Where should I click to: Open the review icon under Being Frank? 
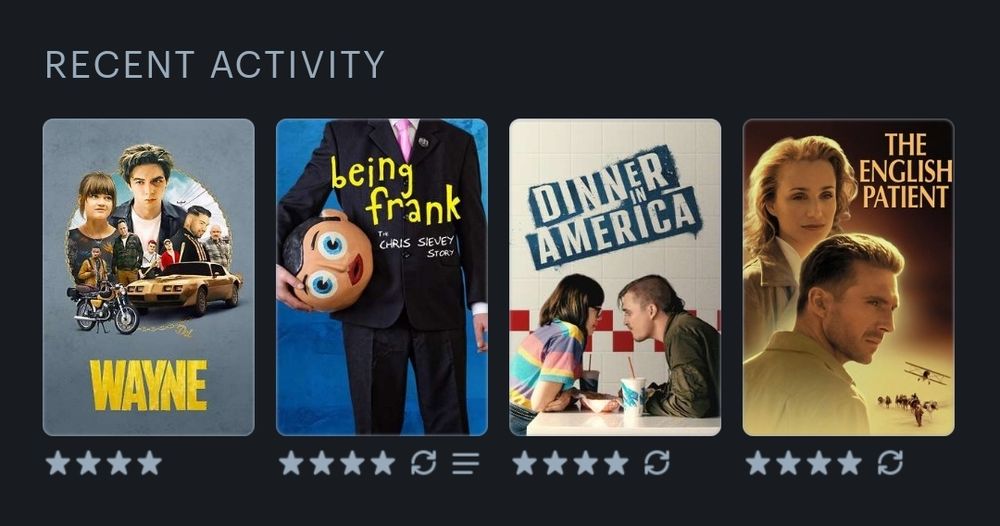(x=466, y=464)
